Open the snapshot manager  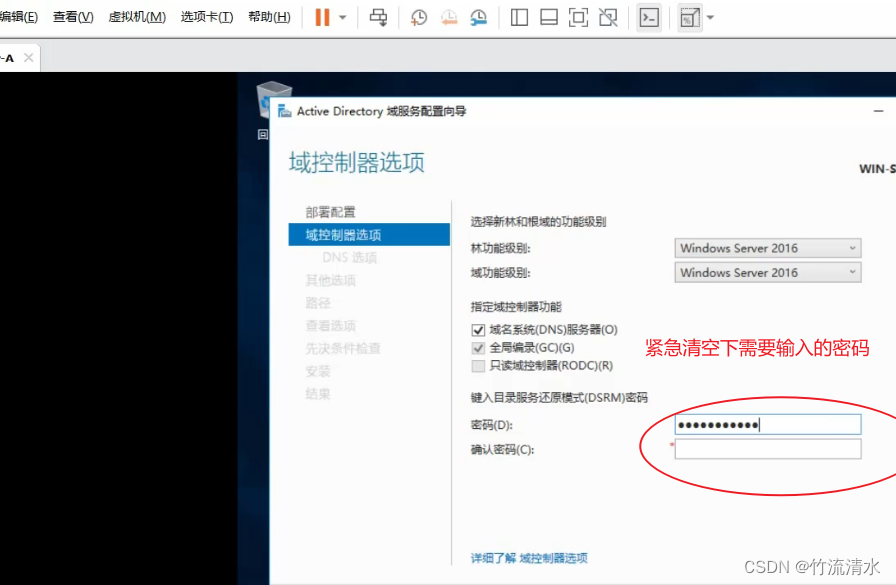(478, 17)
